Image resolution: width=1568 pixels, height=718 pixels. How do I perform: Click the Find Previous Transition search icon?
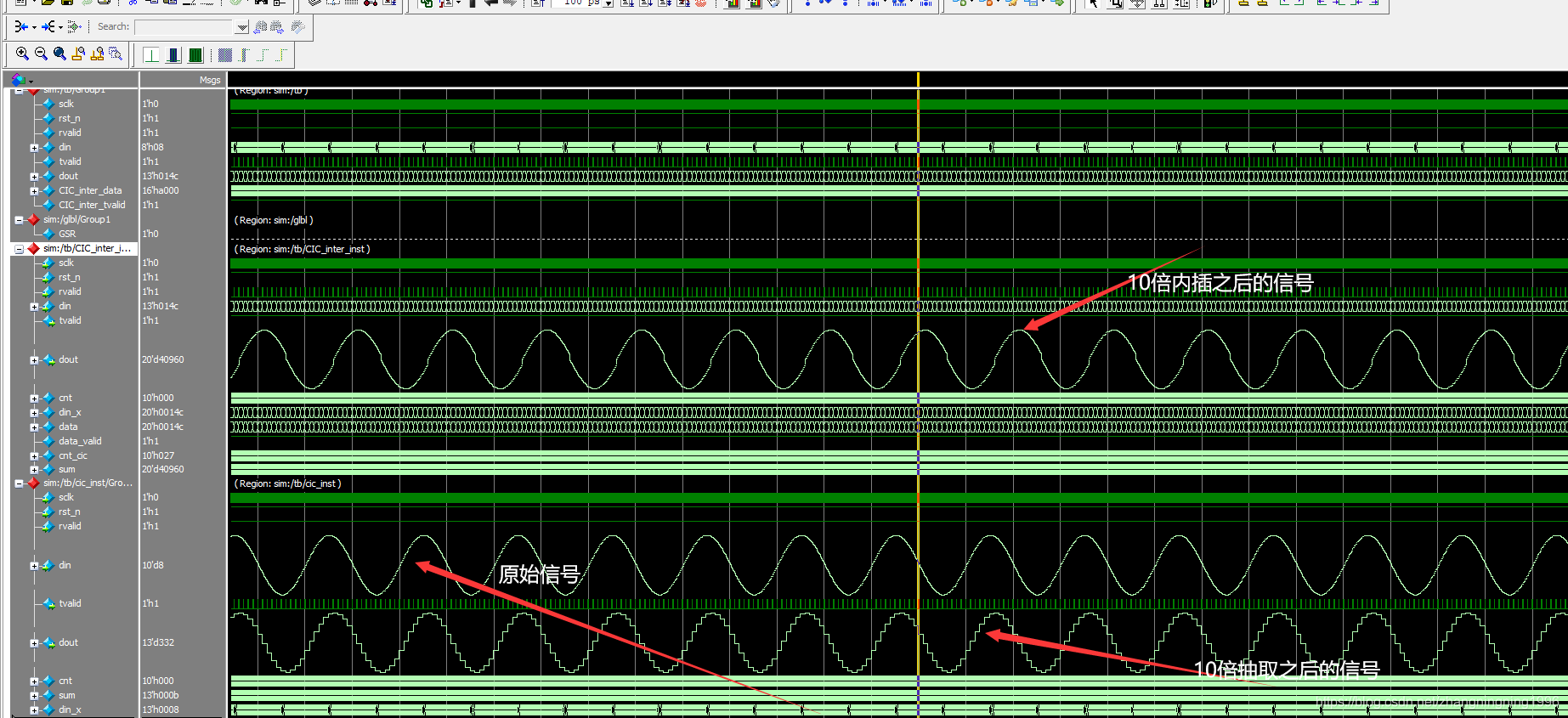pyautogui.click(x=260, y=27)
